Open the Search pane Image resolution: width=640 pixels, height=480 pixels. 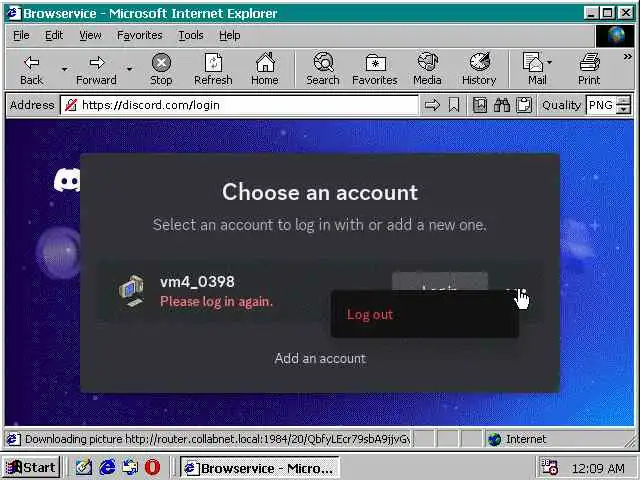323,69
